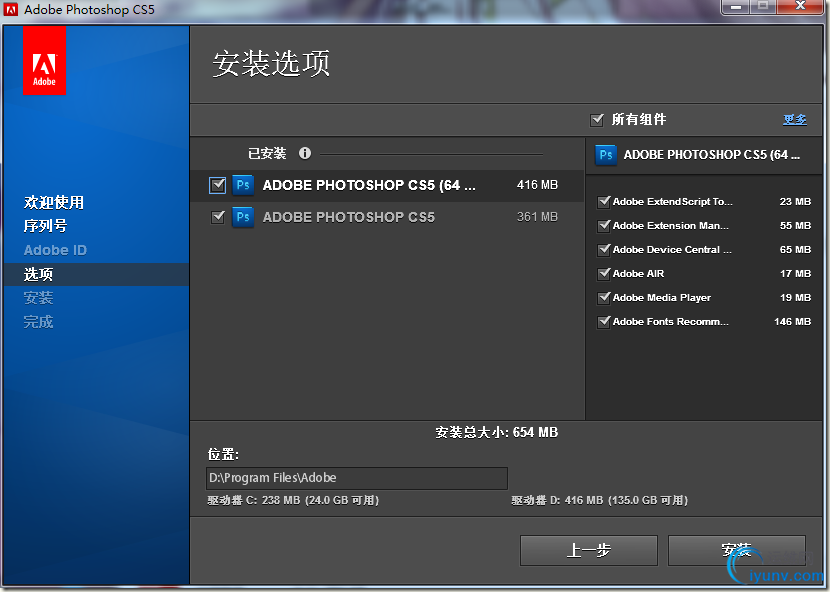Click the Adobe logo in the sidebar
The width and height of the screenshot is (830, 592).
click(x=44, y=61)
